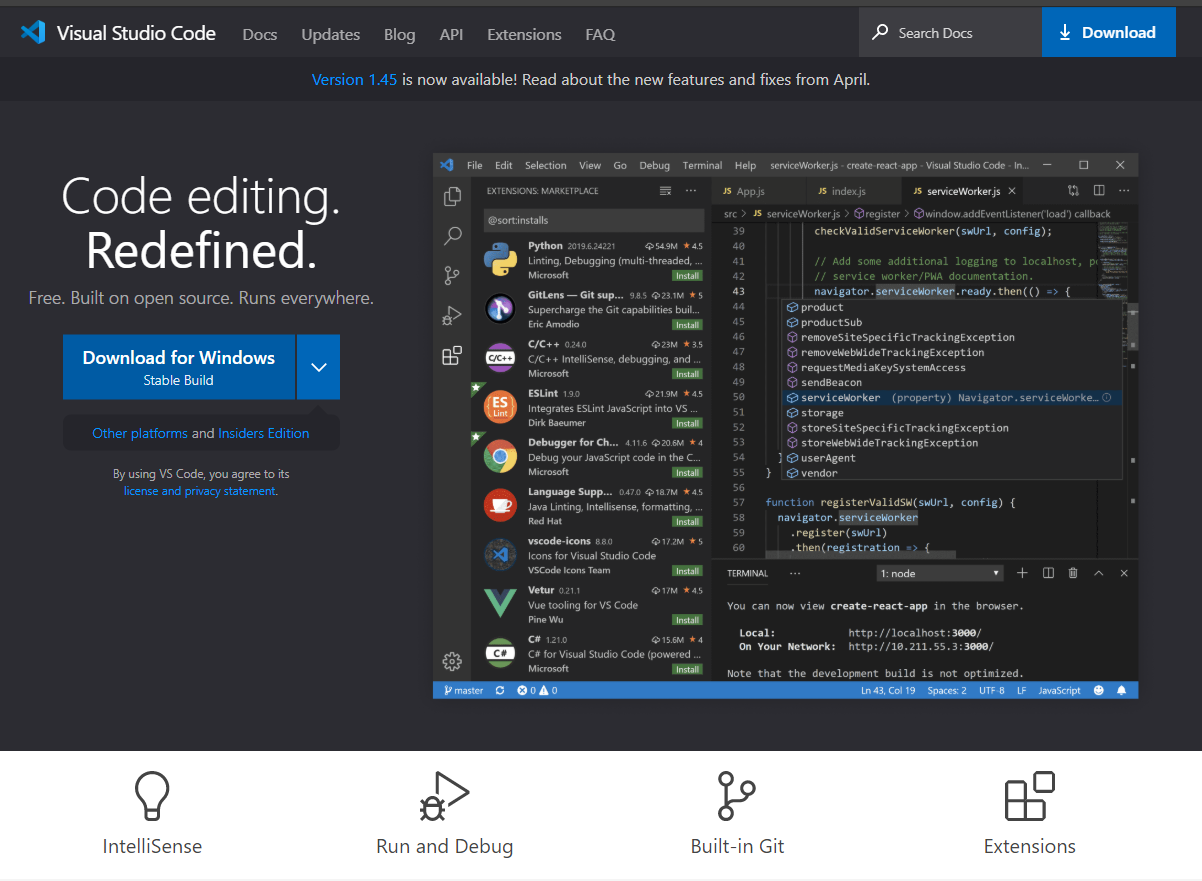Open Run and Debug in activity bar

pos(452,316)
